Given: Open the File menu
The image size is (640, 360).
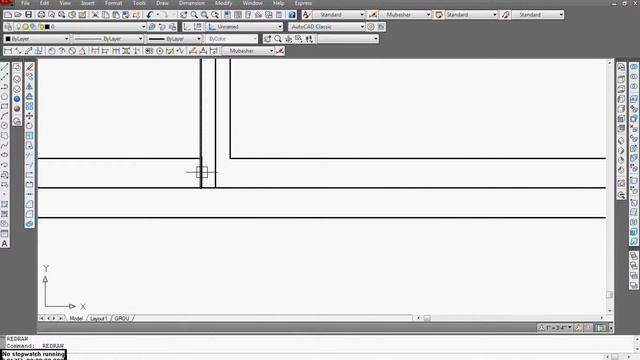Looking at the screenshot, I should coord(25,3).
